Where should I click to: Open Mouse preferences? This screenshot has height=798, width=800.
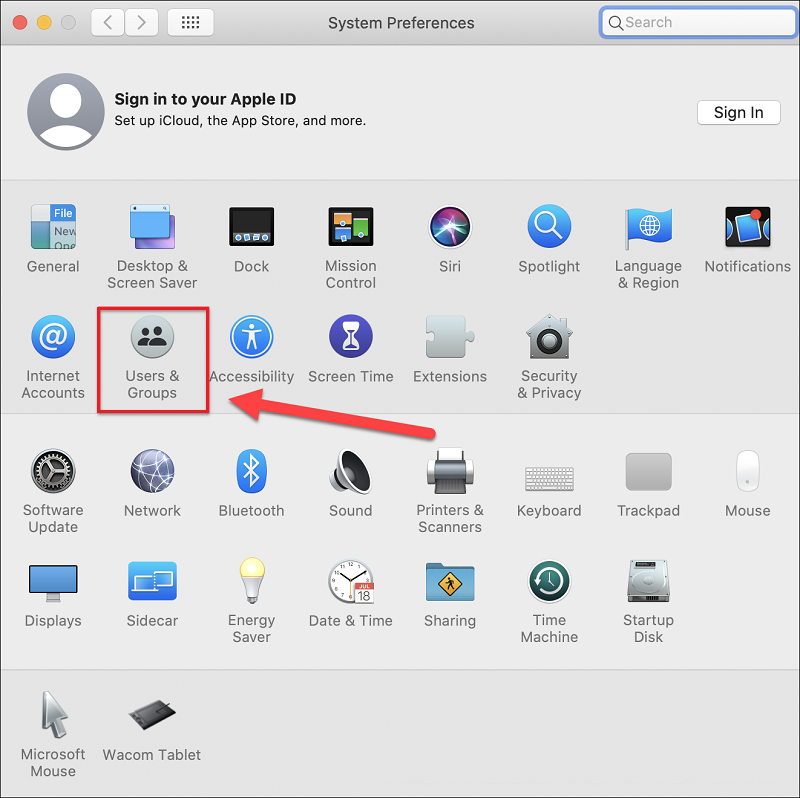747,471
